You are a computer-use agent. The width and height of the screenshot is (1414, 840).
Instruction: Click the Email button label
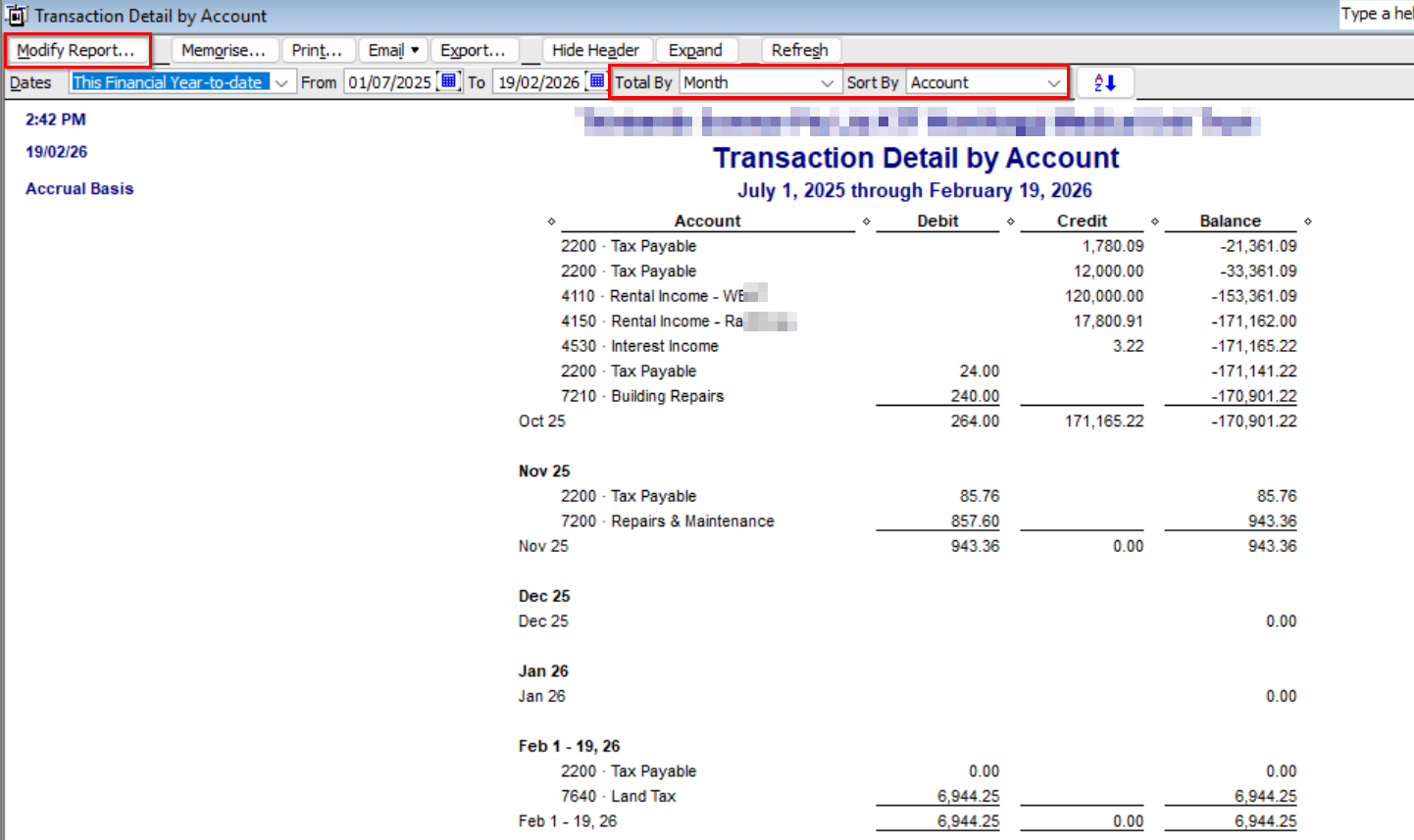click(x=386, y=50)
